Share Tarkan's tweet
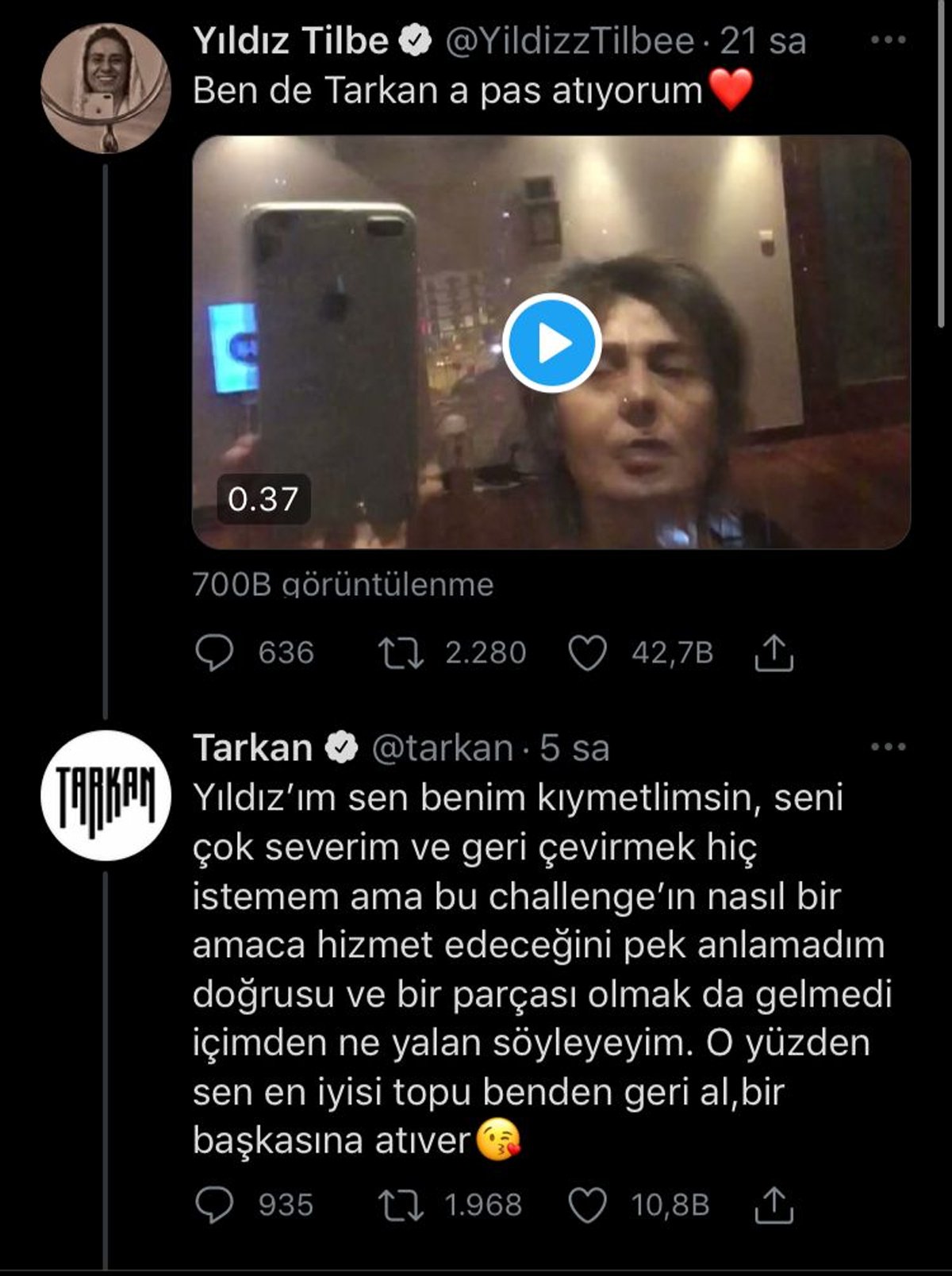952x1276 pixels. coord(773,1205)
